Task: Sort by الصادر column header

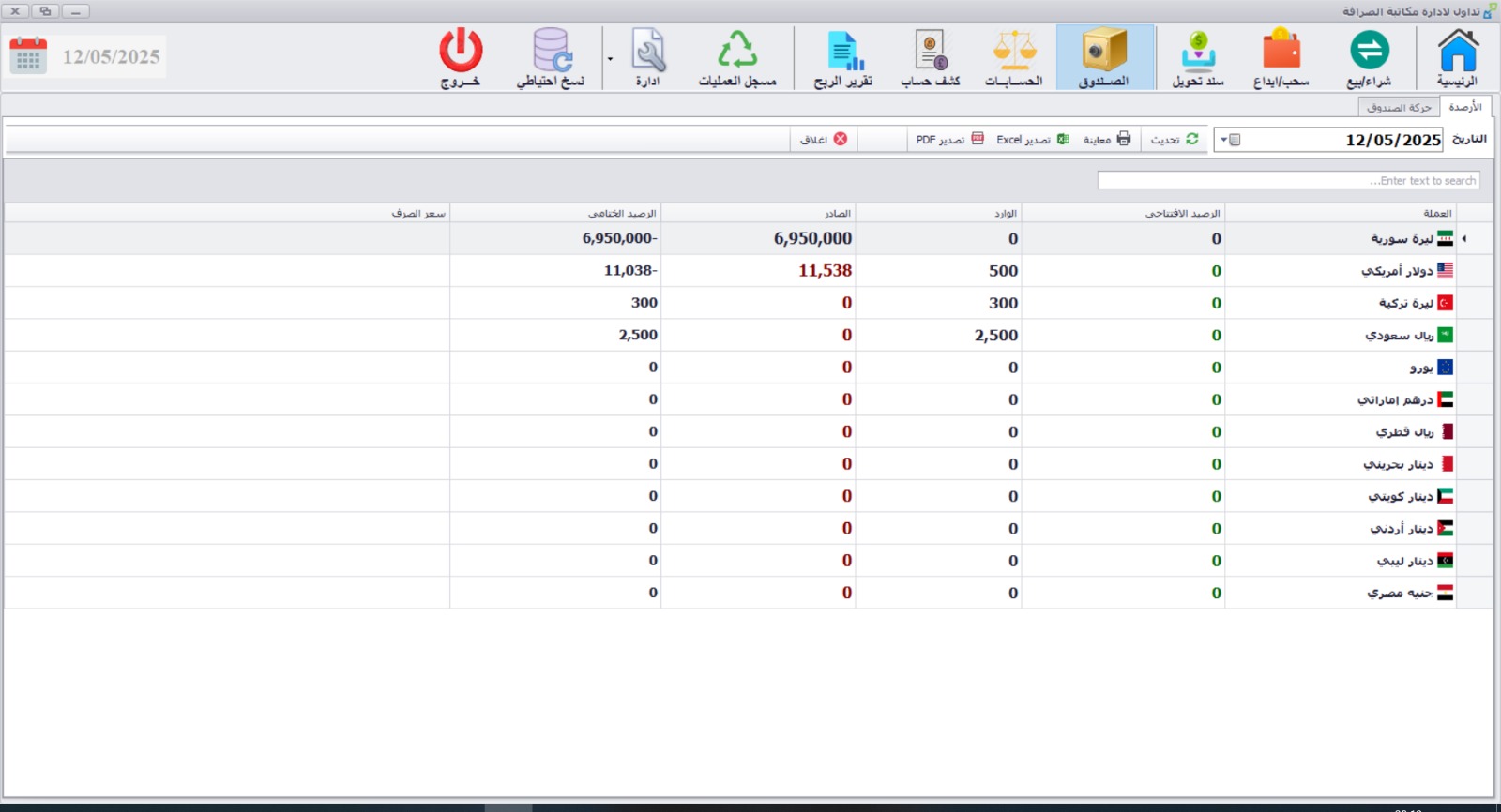Action: pyautogui.click(x=758, y=213)
